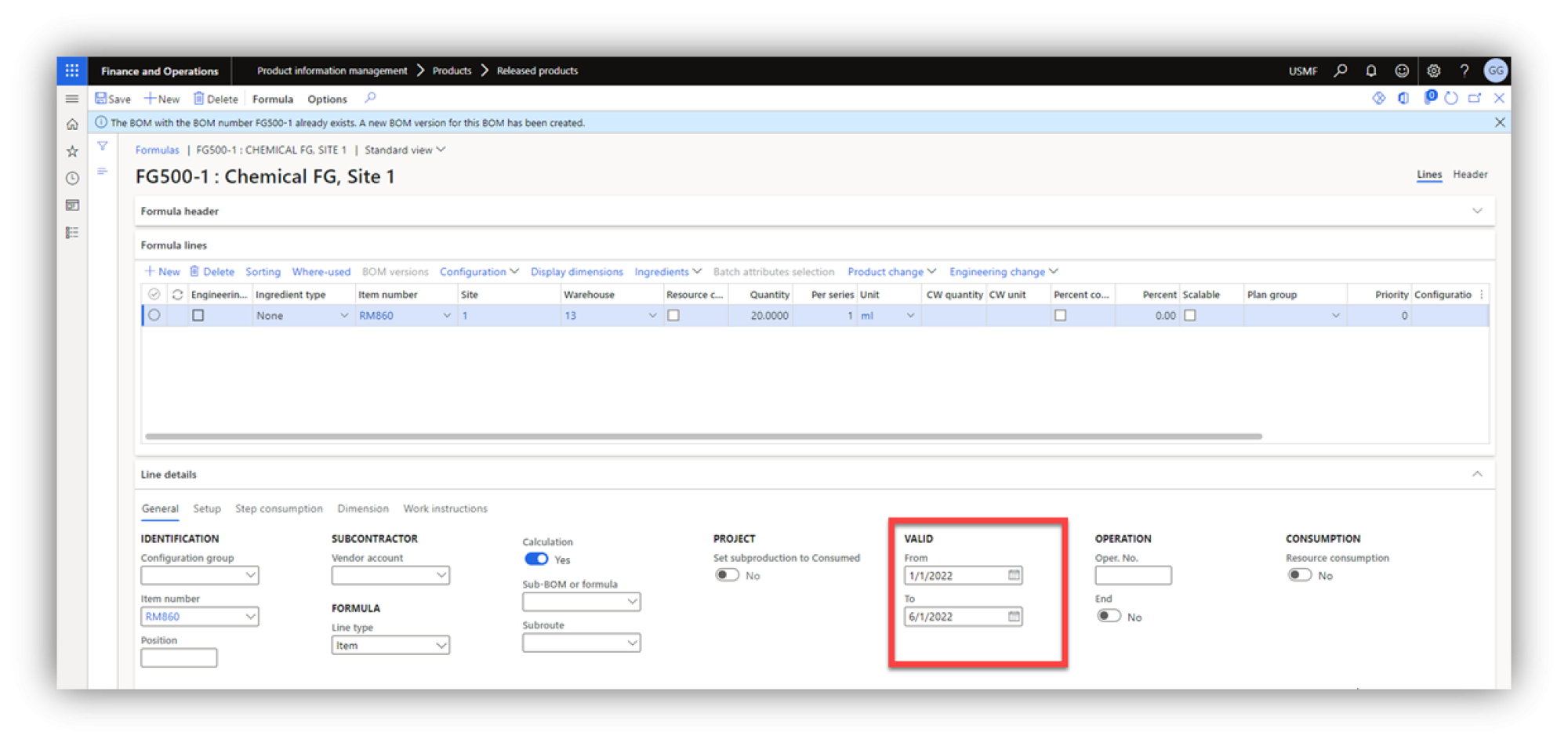The height and width of the screenshot is (746, 1568).
Task: Switch to Work instructions tab
Action: [x=445, y=509]
